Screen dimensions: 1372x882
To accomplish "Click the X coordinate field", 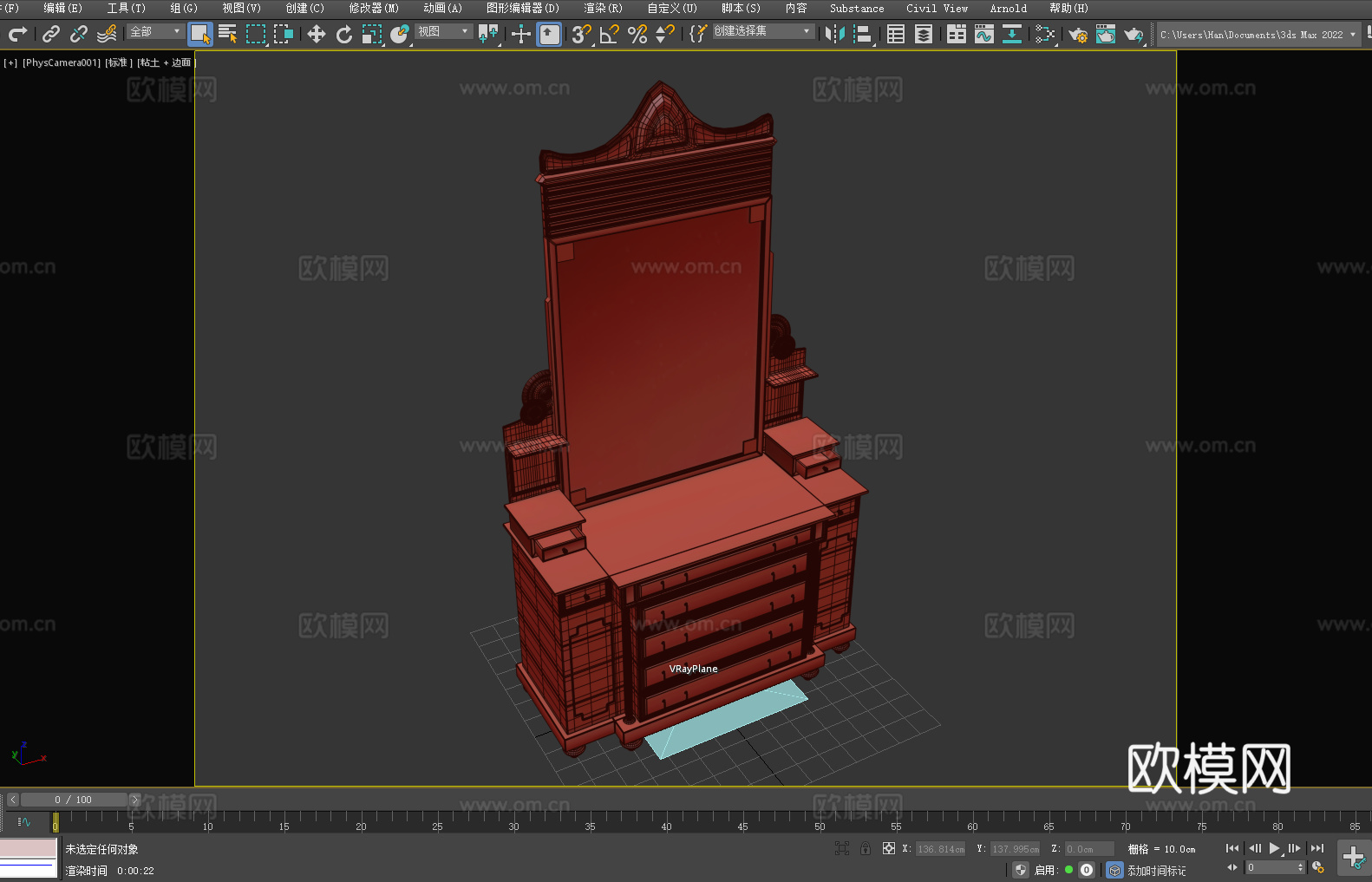I will (940, 849).
